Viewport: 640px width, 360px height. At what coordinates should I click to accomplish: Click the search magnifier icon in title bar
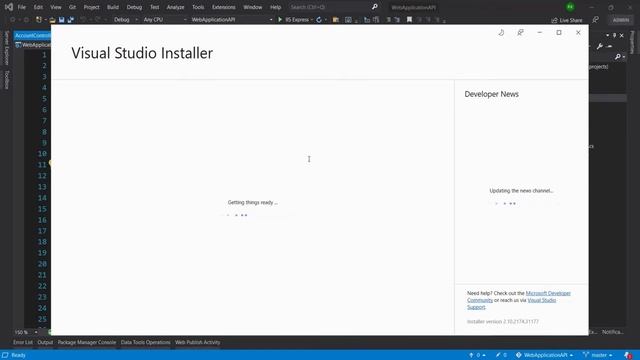[375, 7]
